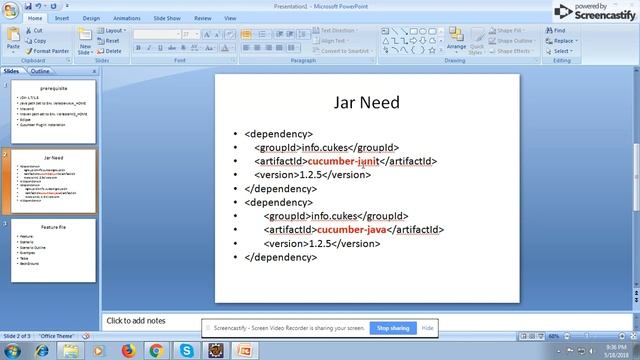Align text left
Screen dimensions: 640x360
[x=246, y=48]
